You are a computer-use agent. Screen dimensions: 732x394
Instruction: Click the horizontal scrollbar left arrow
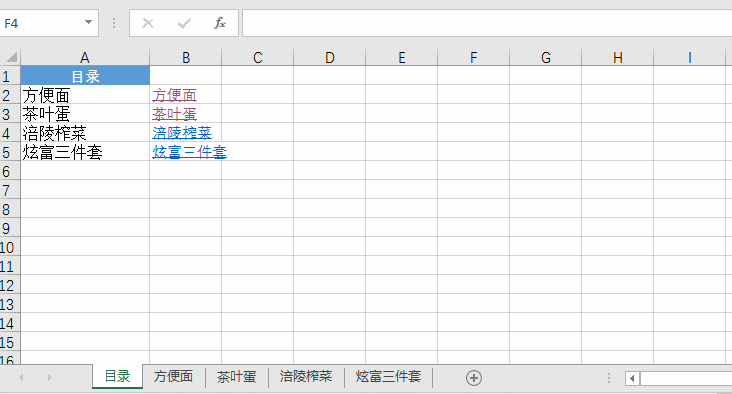[x=632, y=378]
